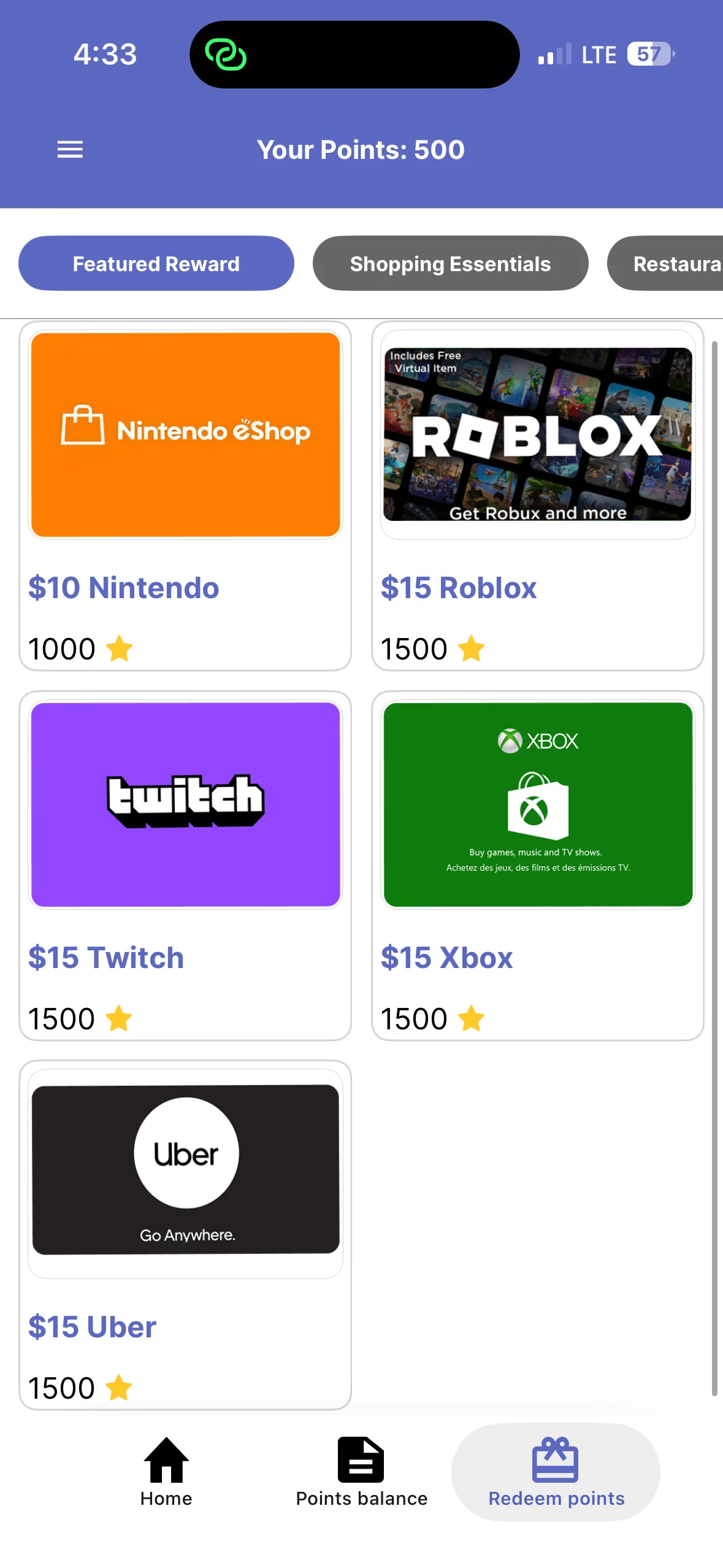The width and height of the screenshot is (723, 1568).
Task: Tap the star beside Nintendo's 1000 points
Action: [119, 649]
